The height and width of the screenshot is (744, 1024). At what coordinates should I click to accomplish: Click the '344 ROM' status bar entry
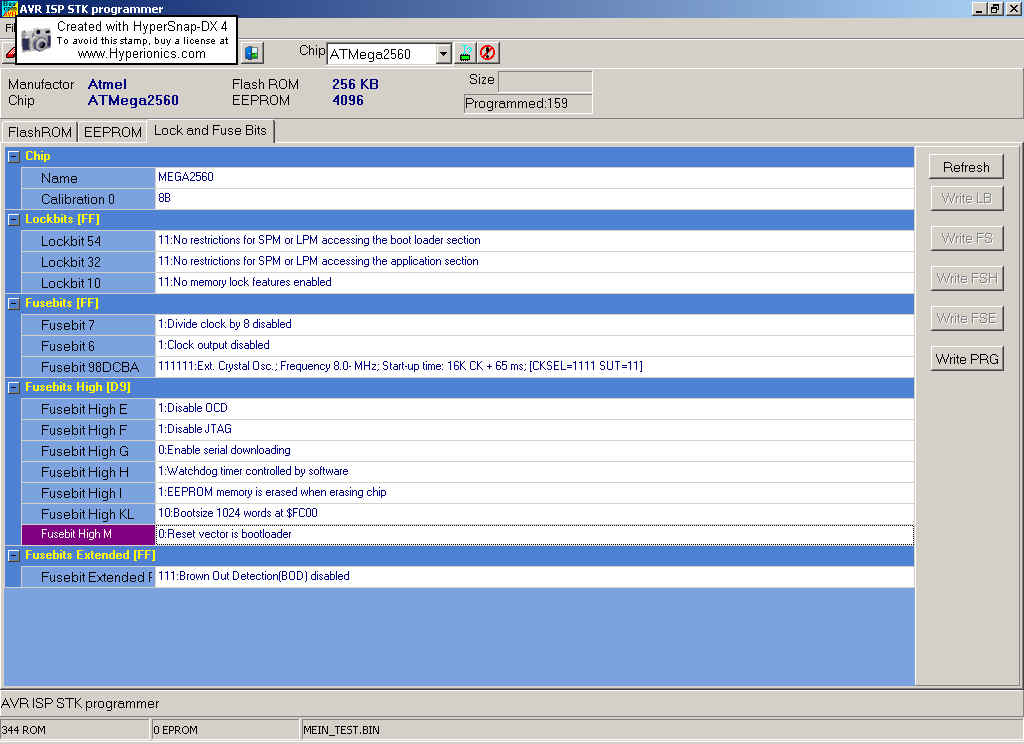(x=74, y=730)
